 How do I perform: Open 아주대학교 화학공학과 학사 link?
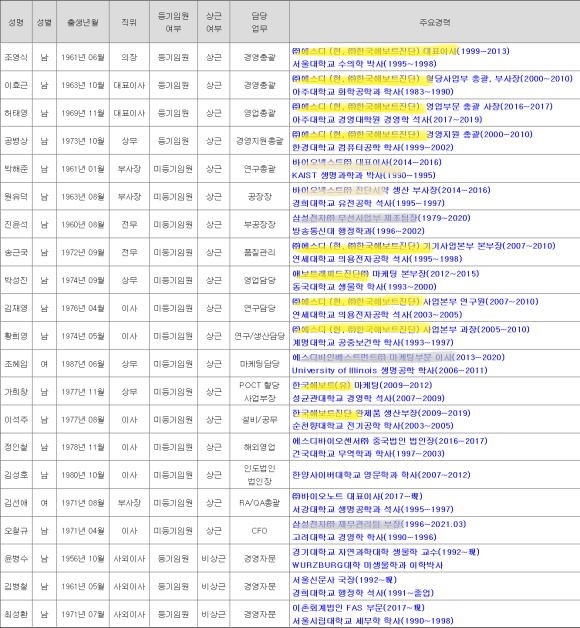(x=373, y=92)
